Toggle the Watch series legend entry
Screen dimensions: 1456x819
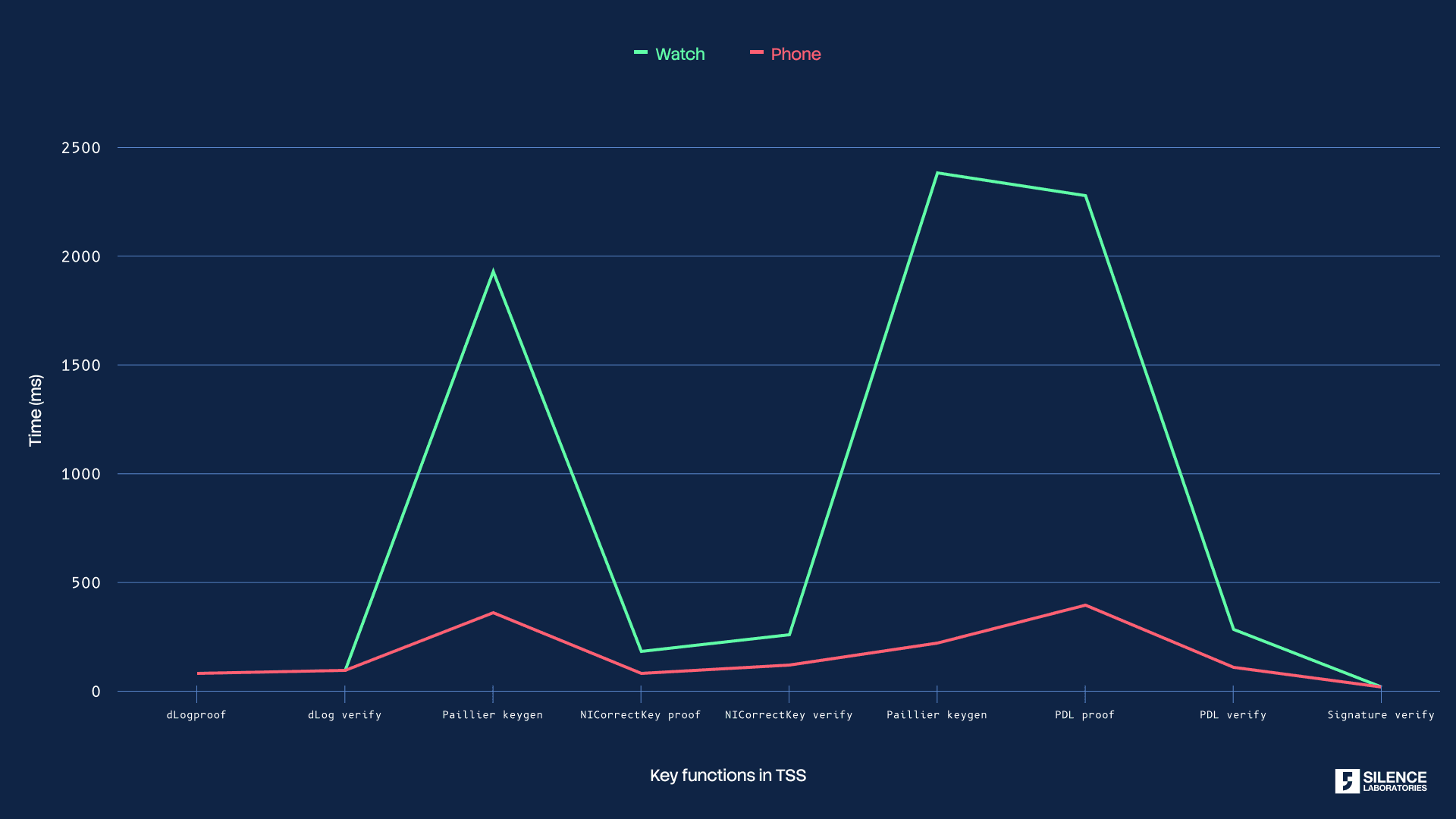pyautogui.click(x=679, y=54)
